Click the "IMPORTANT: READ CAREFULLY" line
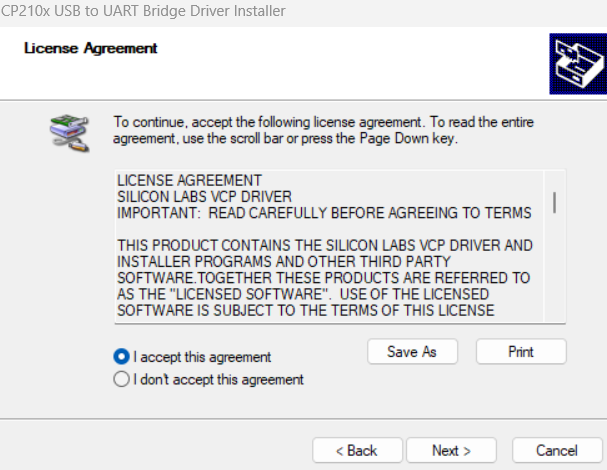607x470 pixels. click(324, 213)
